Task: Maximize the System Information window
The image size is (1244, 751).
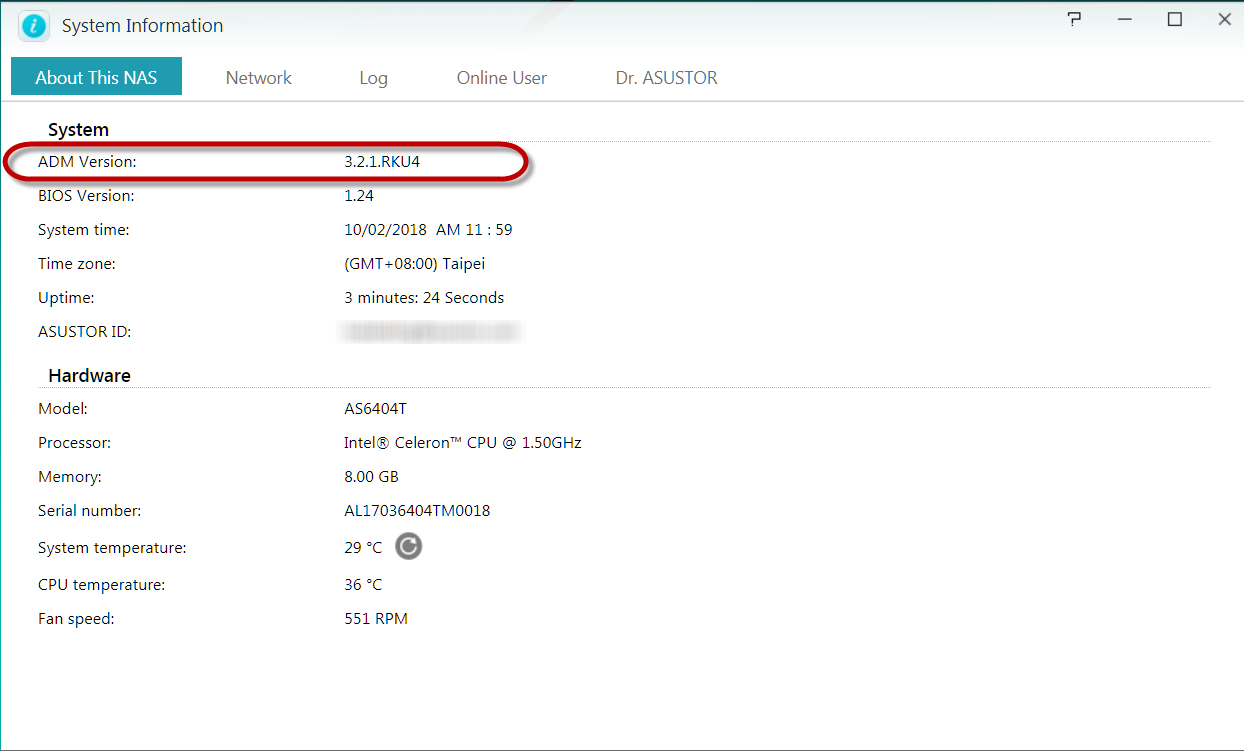Action: coord(1175,19)
